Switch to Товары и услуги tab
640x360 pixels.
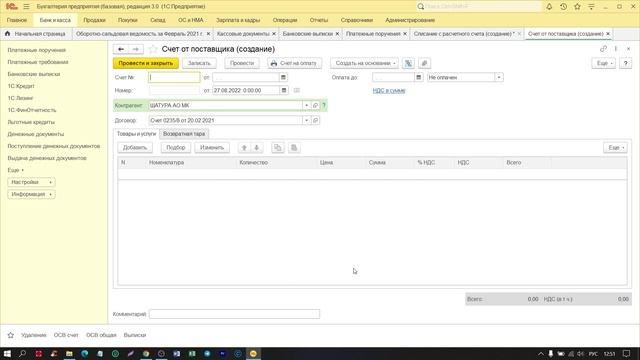136,133
